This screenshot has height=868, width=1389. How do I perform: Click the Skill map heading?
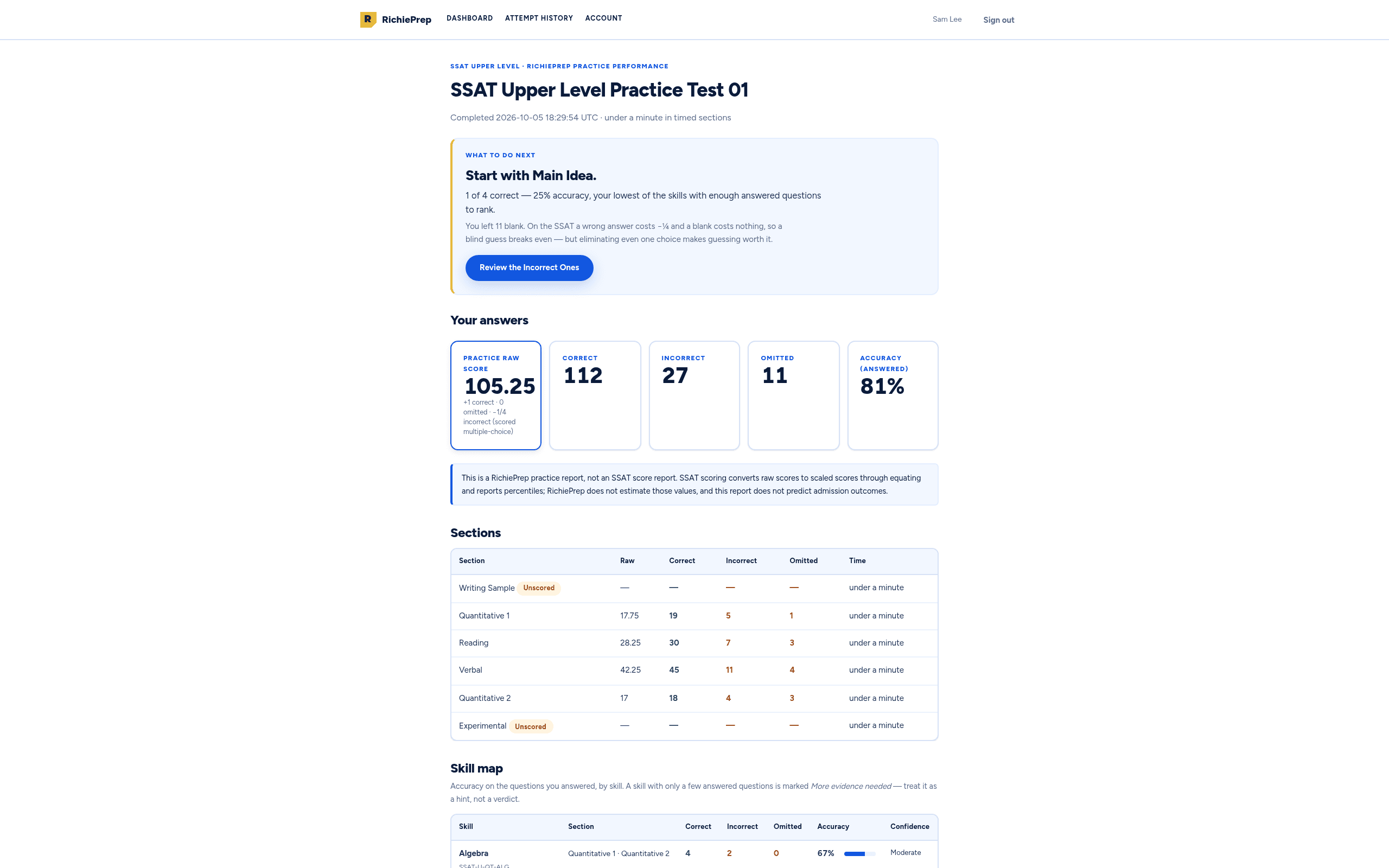476,769
